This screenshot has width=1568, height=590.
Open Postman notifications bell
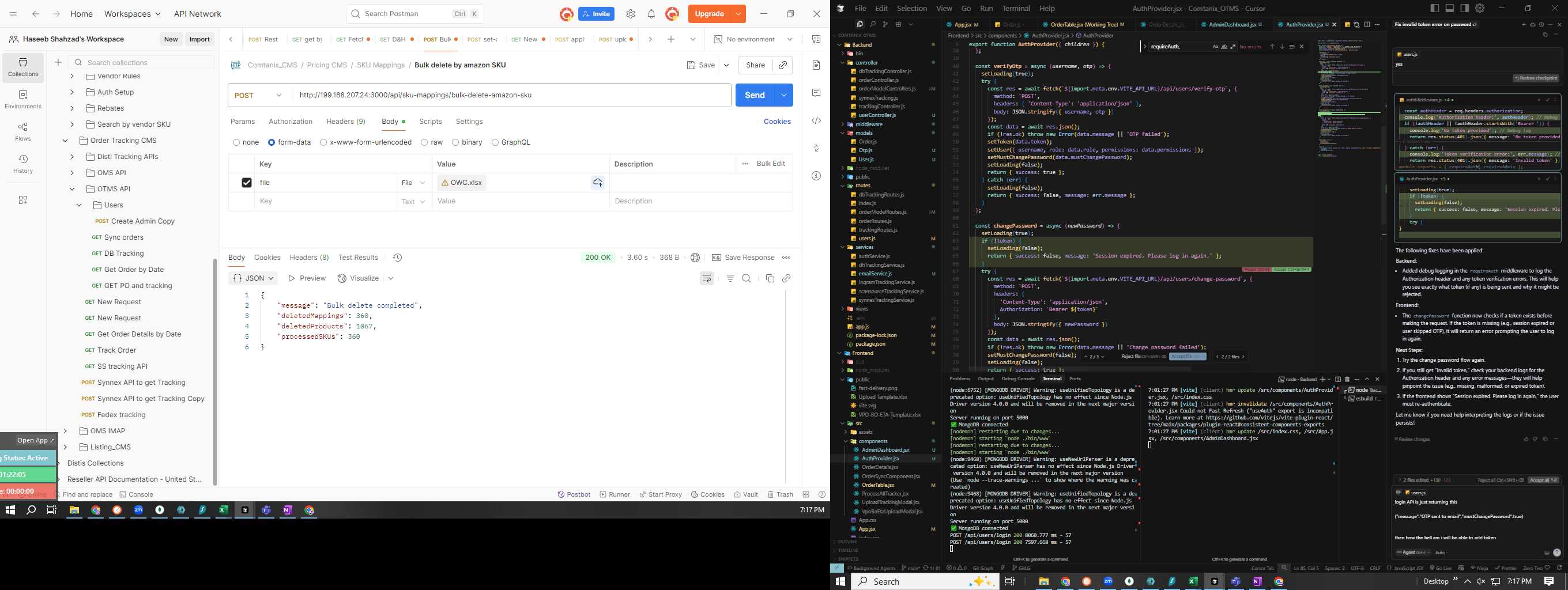651,14
